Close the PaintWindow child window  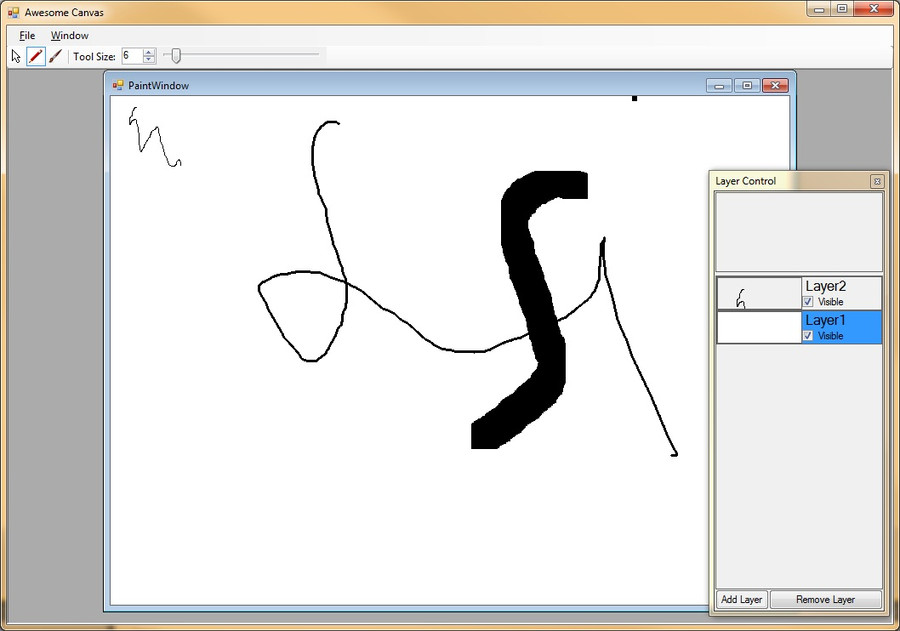point(775,86)
